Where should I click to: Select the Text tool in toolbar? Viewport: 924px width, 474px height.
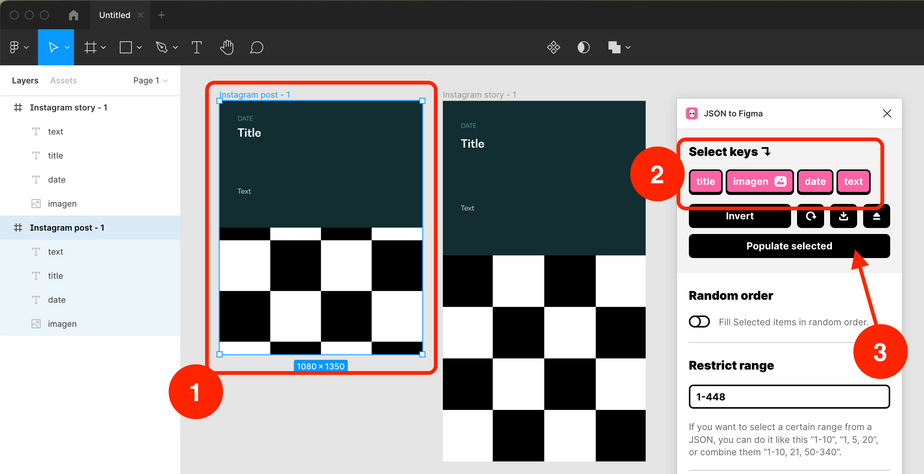click(x=197, y=47)
